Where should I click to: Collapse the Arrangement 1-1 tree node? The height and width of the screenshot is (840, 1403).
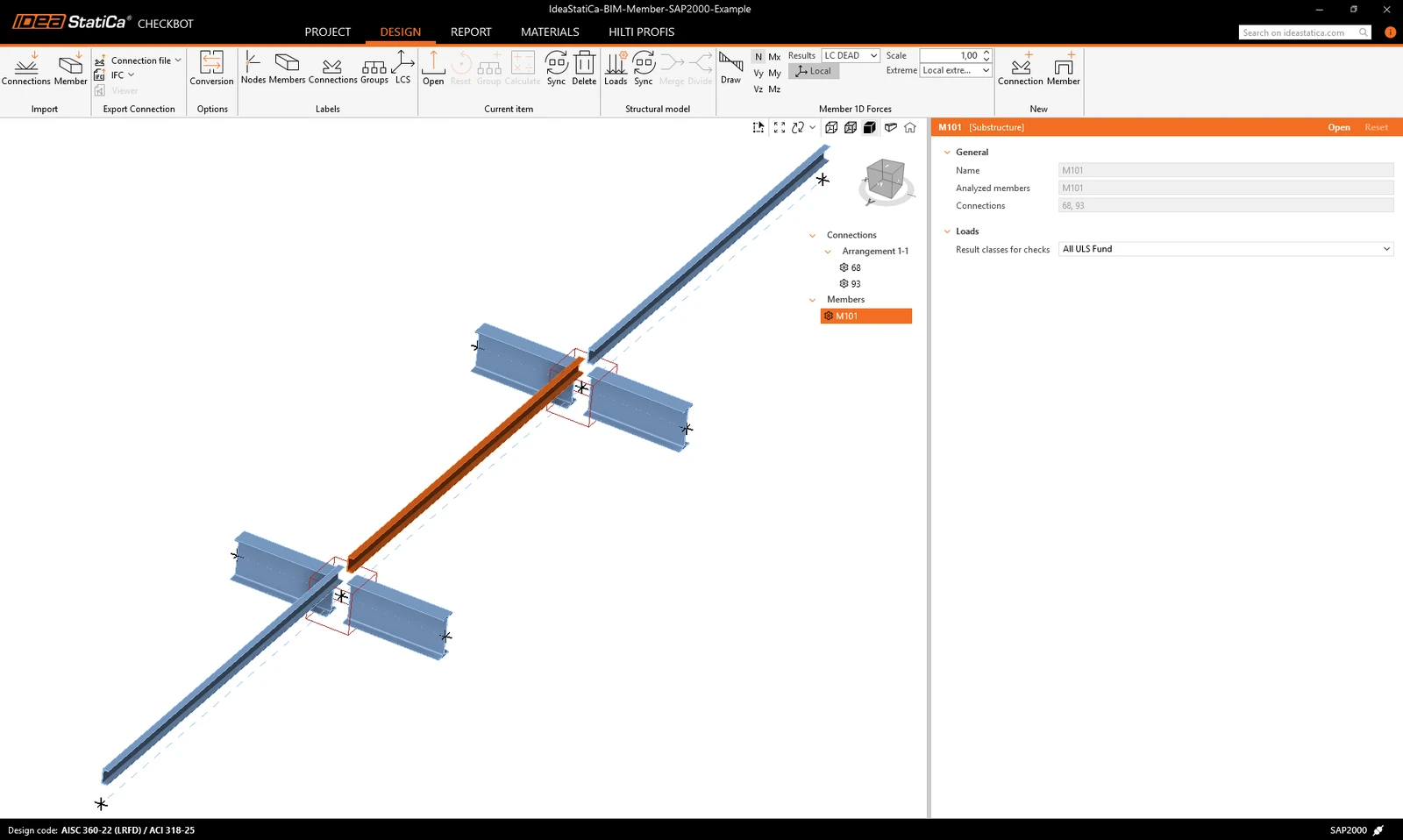coord(828,252)
